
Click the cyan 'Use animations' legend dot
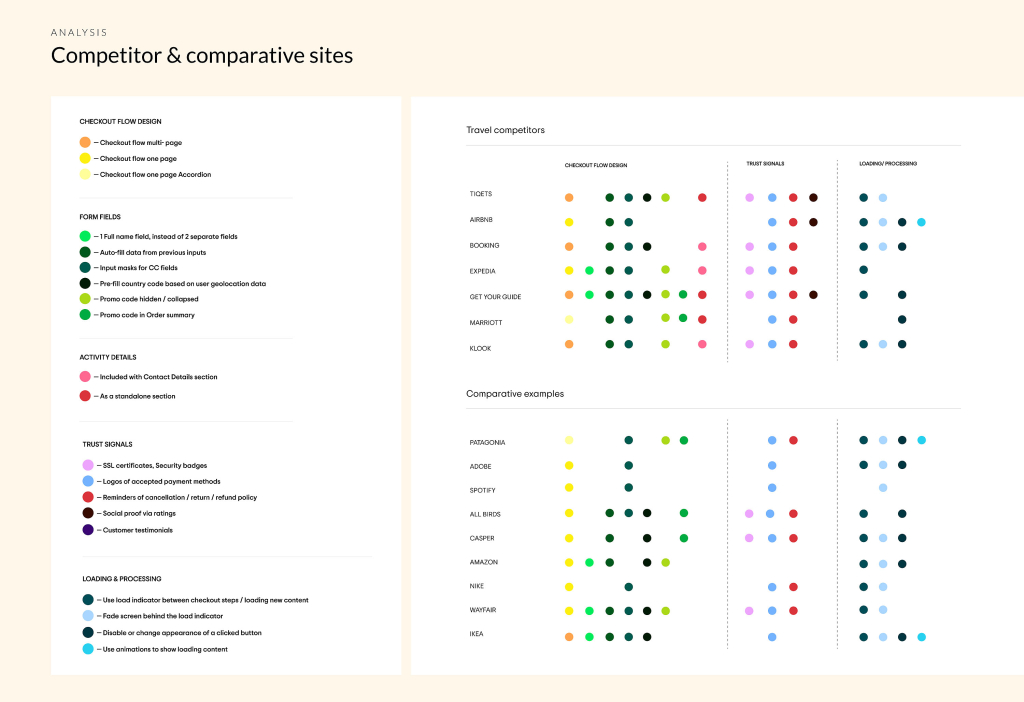88,649
